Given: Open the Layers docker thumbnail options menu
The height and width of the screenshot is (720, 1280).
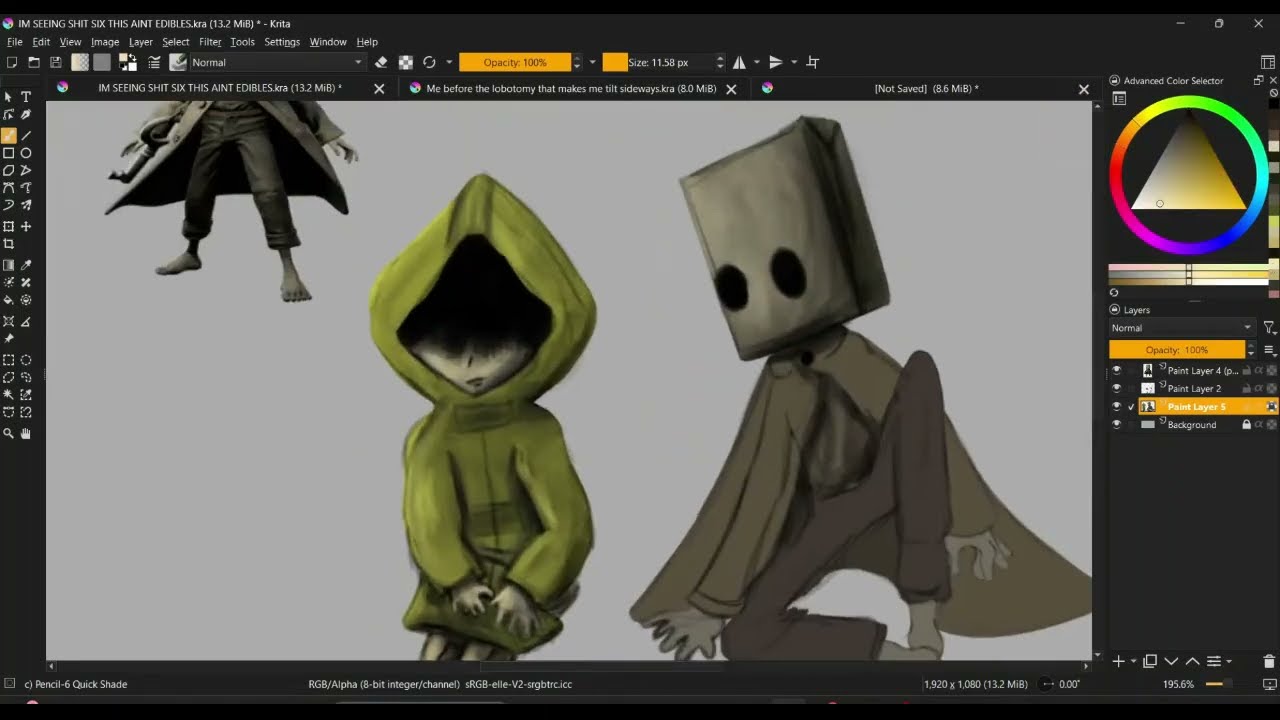Looking at the screenshot, I should tap(1270, 350).
